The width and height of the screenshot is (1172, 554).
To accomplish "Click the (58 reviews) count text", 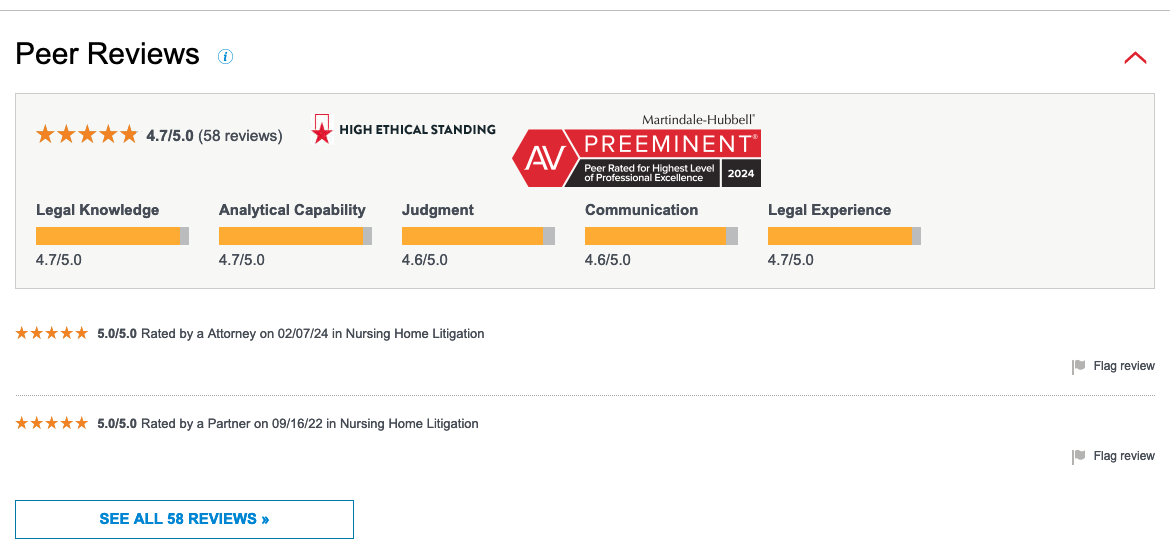I will pyautogui.click(x=240, y=135).
